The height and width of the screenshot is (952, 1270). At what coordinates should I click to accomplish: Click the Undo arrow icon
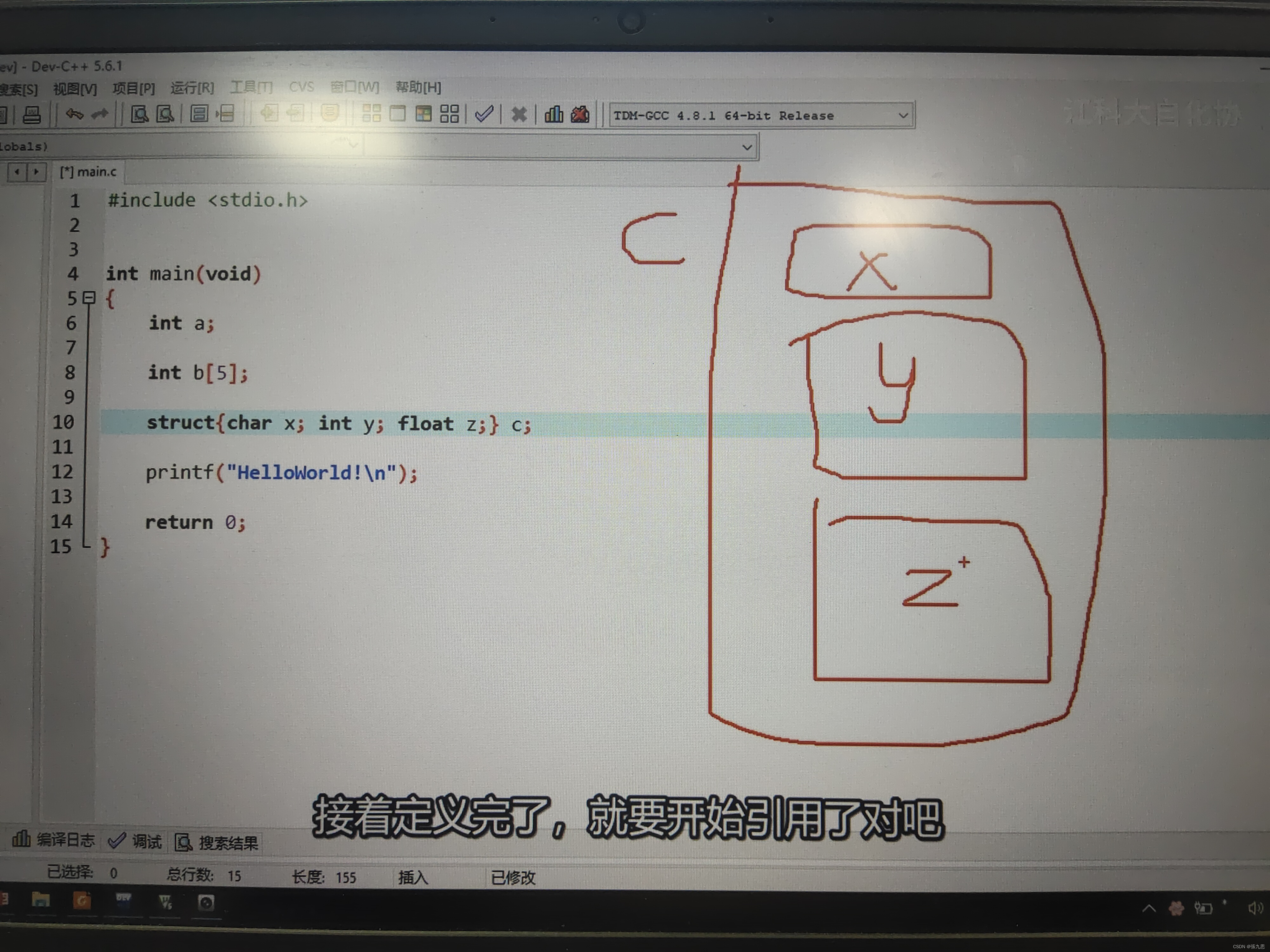(x=74, y=114)
